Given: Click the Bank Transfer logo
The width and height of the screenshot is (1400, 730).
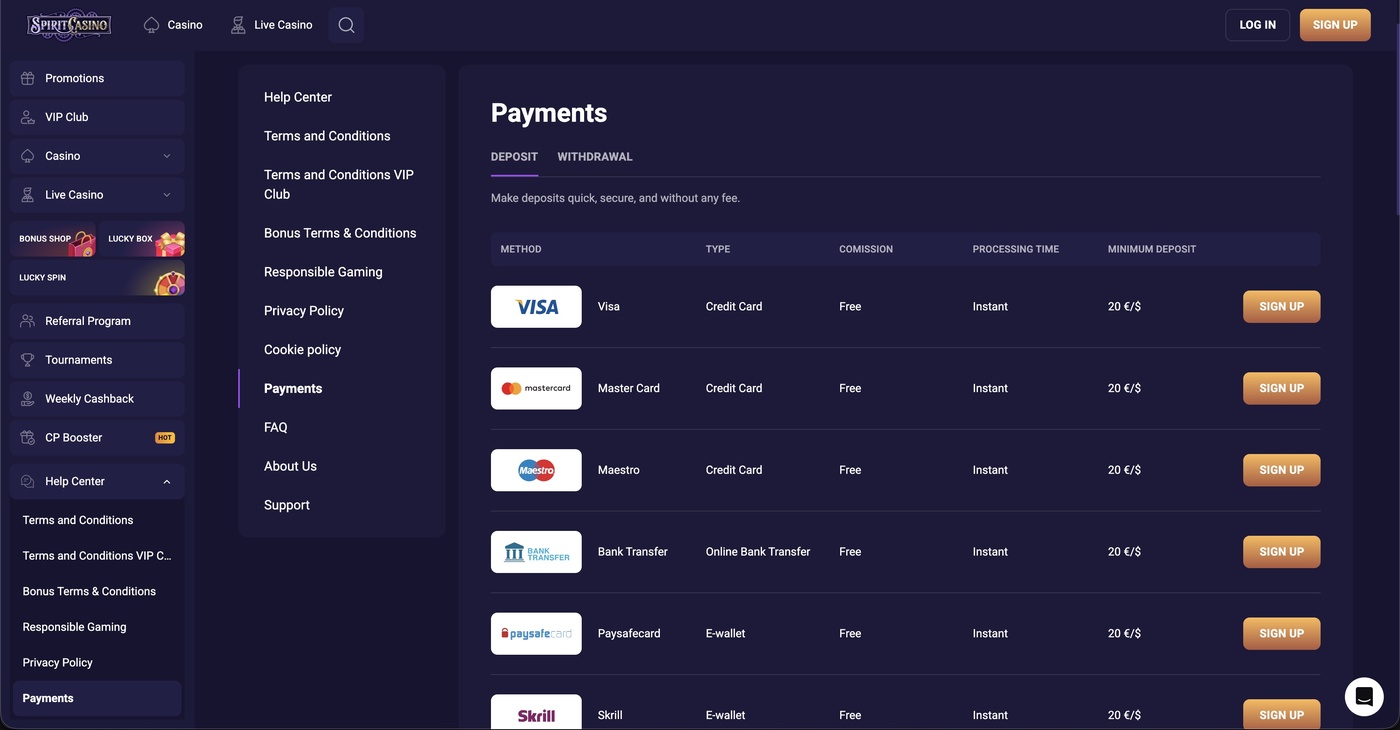Looking at the screenshot, I should coord(536,552).
